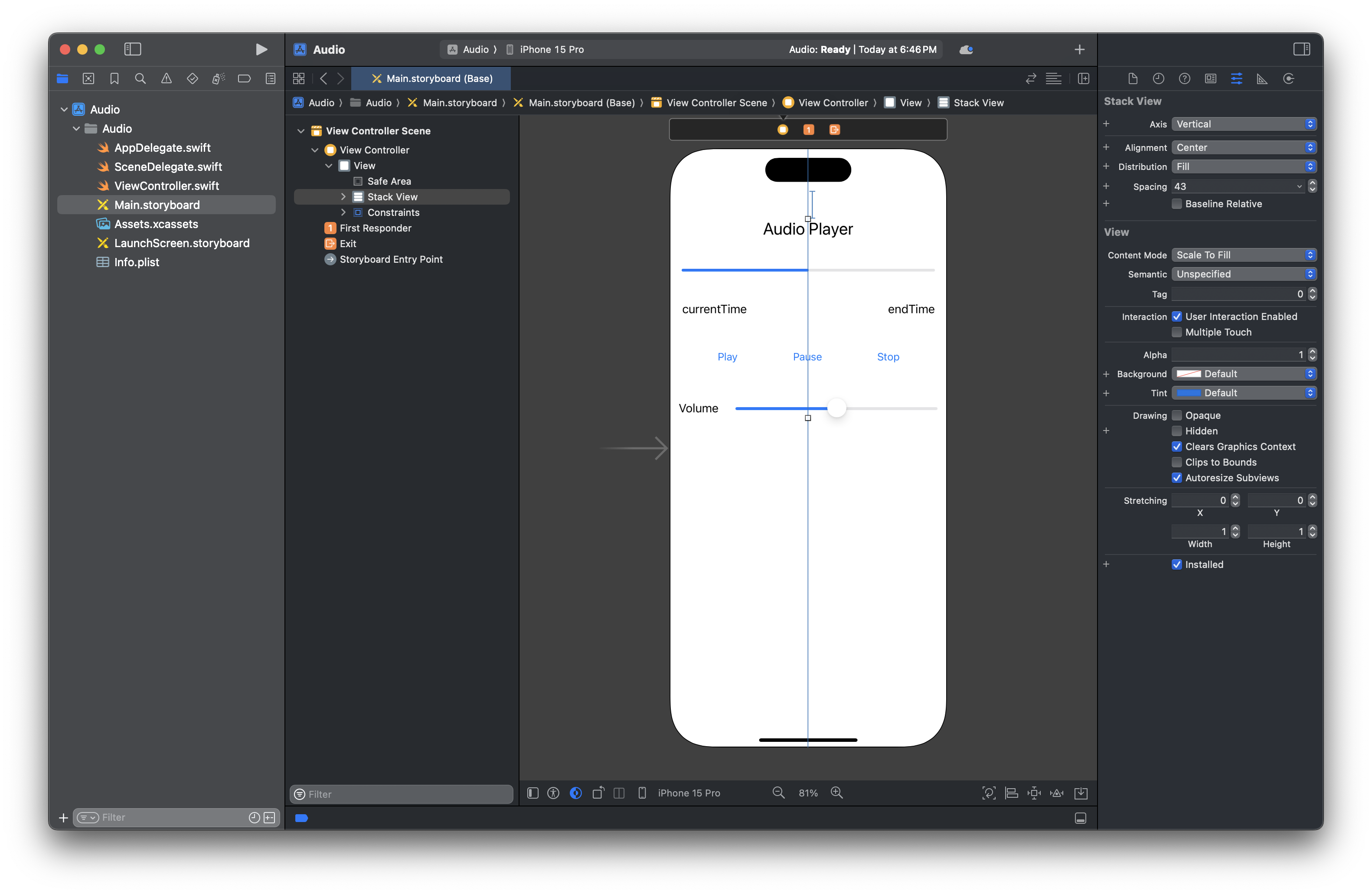Click the Stop button on canvas

888,357
